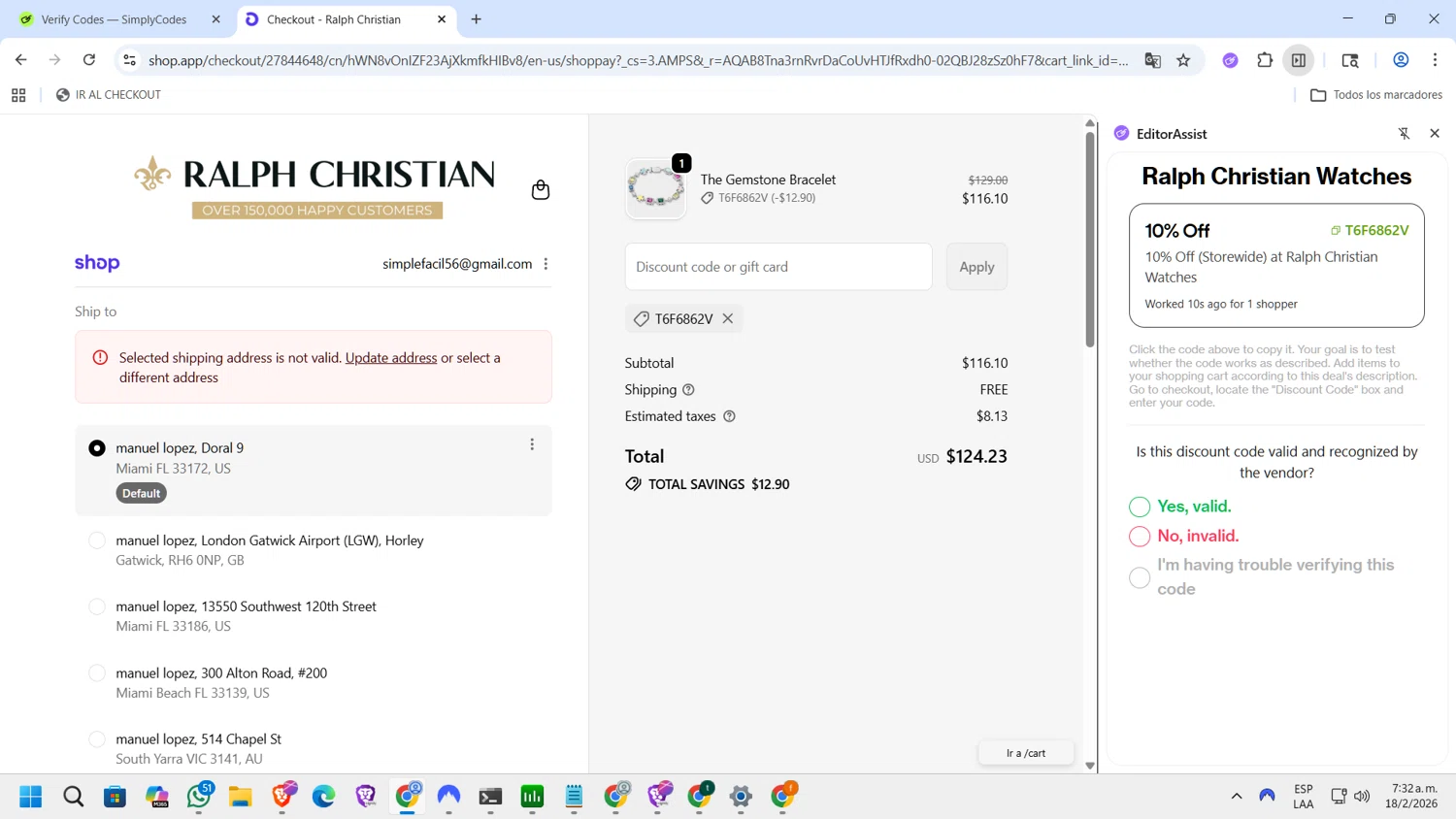Show Shipping help info icon
This screenshot has height=819, width=1456.
(688, 390)
